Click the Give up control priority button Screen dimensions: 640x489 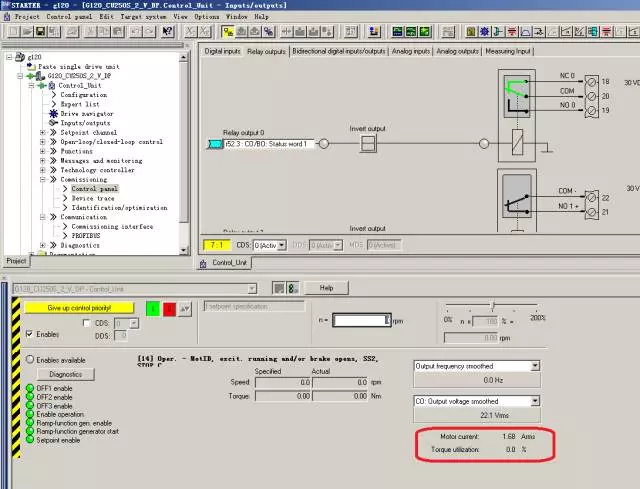[x=81, y=308]
